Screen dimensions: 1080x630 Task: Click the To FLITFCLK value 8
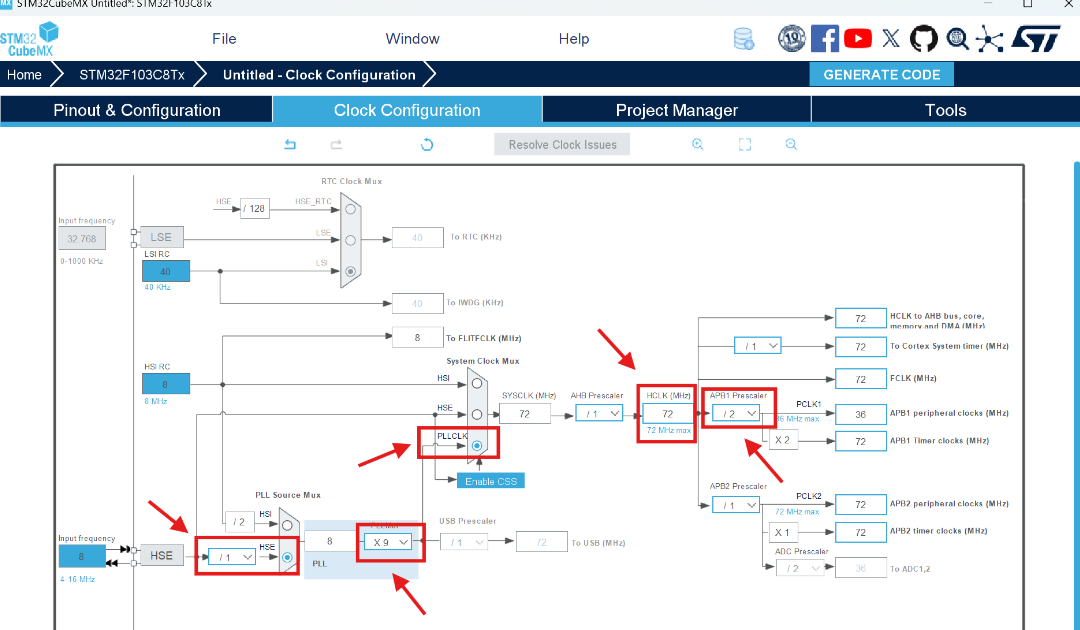click(x=417, y=337)
